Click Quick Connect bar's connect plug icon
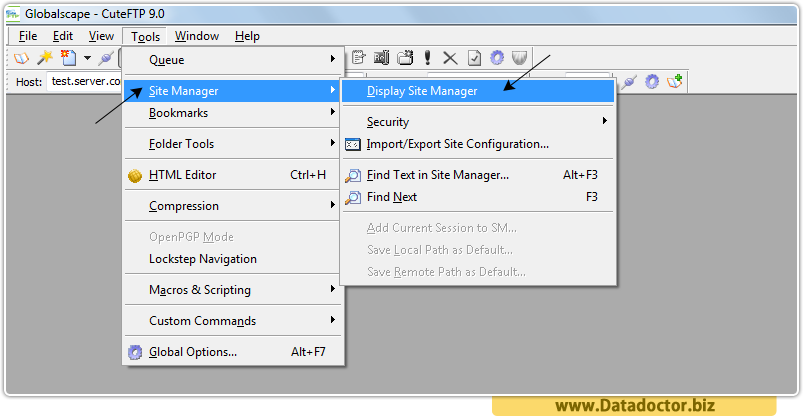 (x=629, y=81)
